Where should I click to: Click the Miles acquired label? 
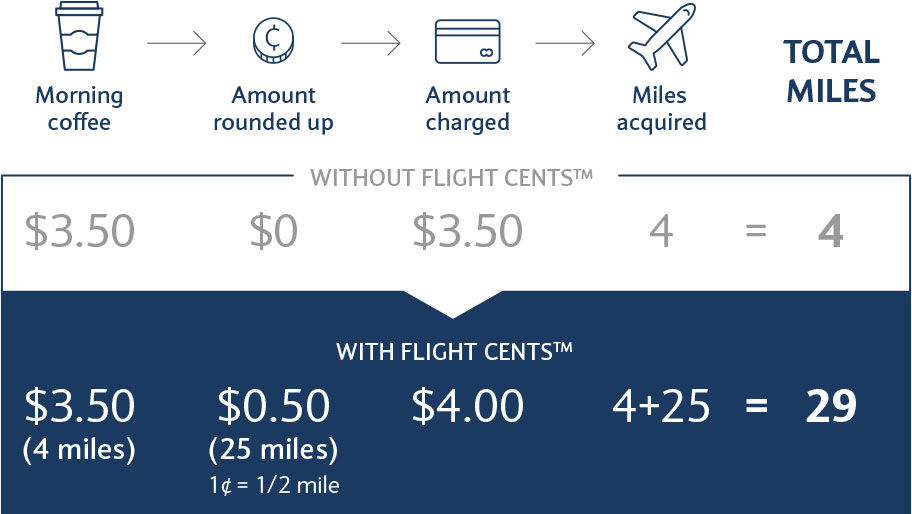pos(661,109)
